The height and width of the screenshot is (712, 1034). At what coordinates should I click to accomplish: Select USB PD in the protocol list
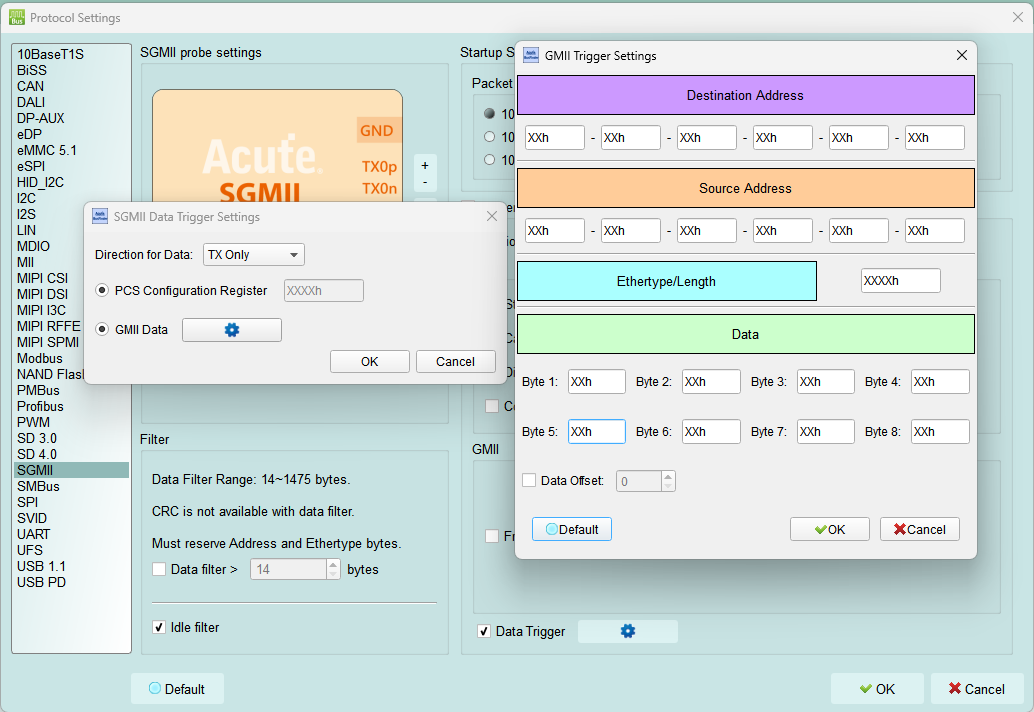pyautogui.click(x=71, y=582)
